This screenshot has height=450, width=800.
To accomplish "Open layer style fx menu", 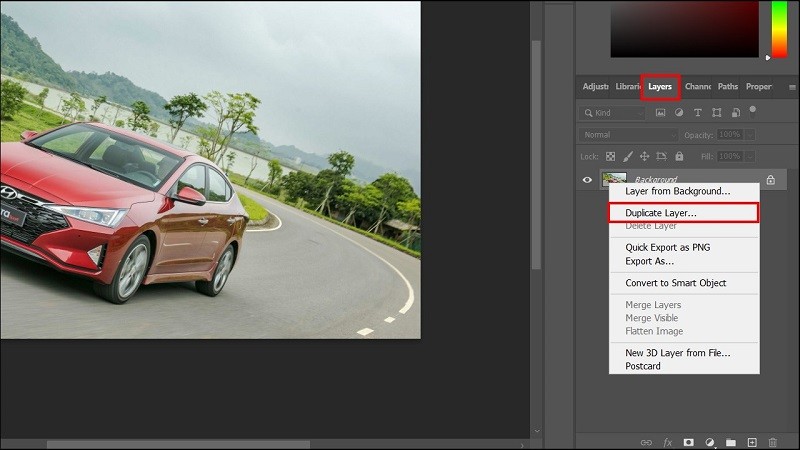I will [x=667, y=442].
